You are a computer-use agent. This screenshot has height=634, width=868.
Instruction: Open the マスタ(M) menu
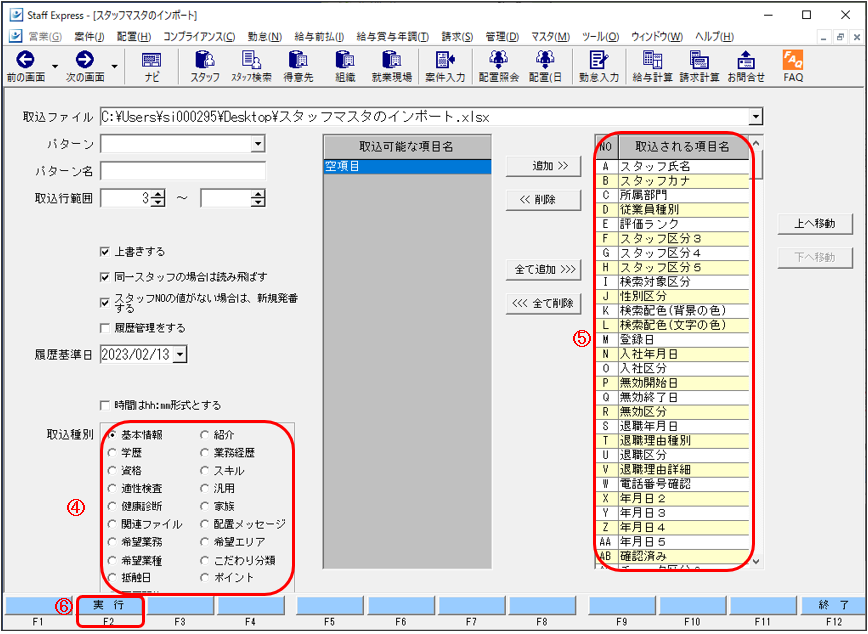(x=550, y=37)
